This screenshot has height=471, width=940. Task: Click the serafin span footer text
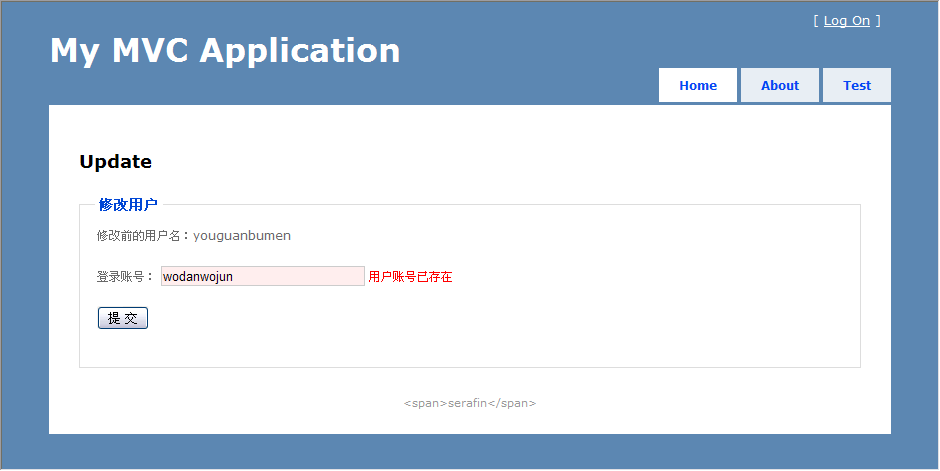tap(470, 403)
